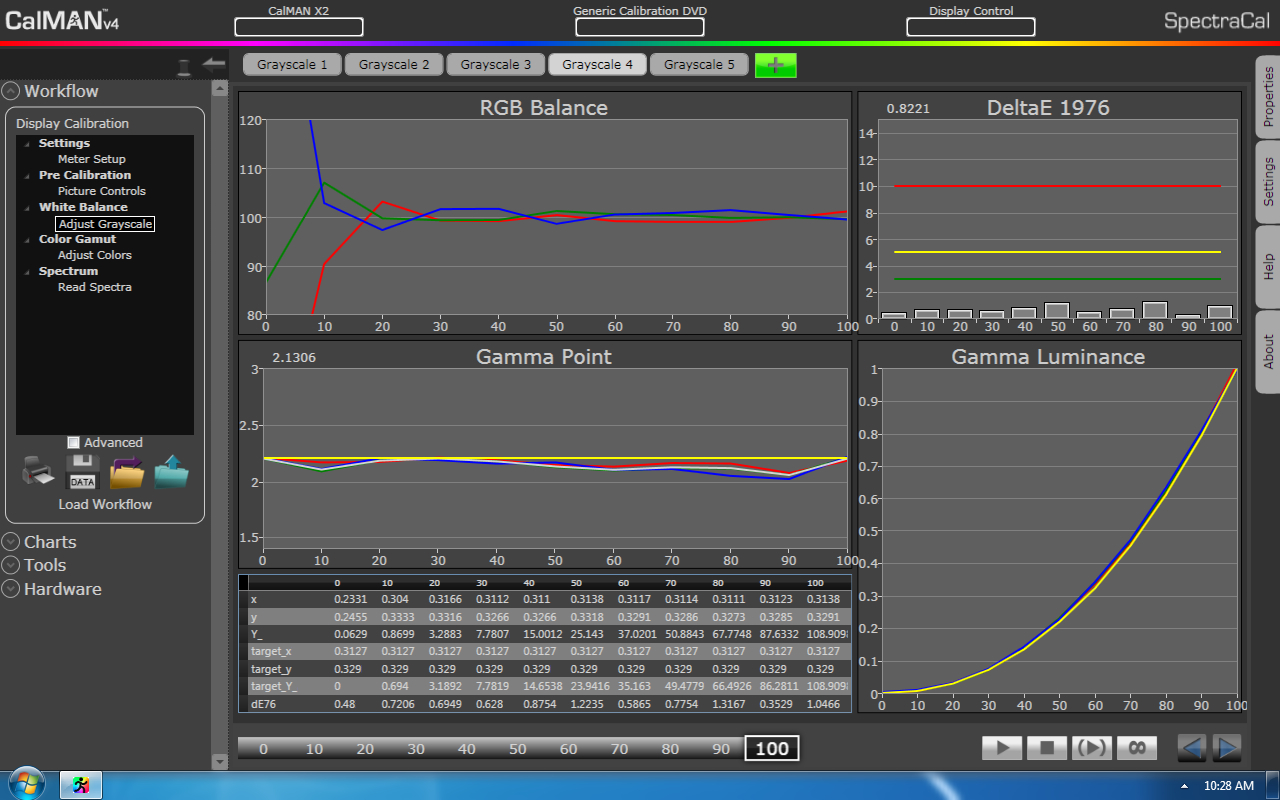
Task: Click the sidebar scrollbar up arrow
Action: point(219,88)
